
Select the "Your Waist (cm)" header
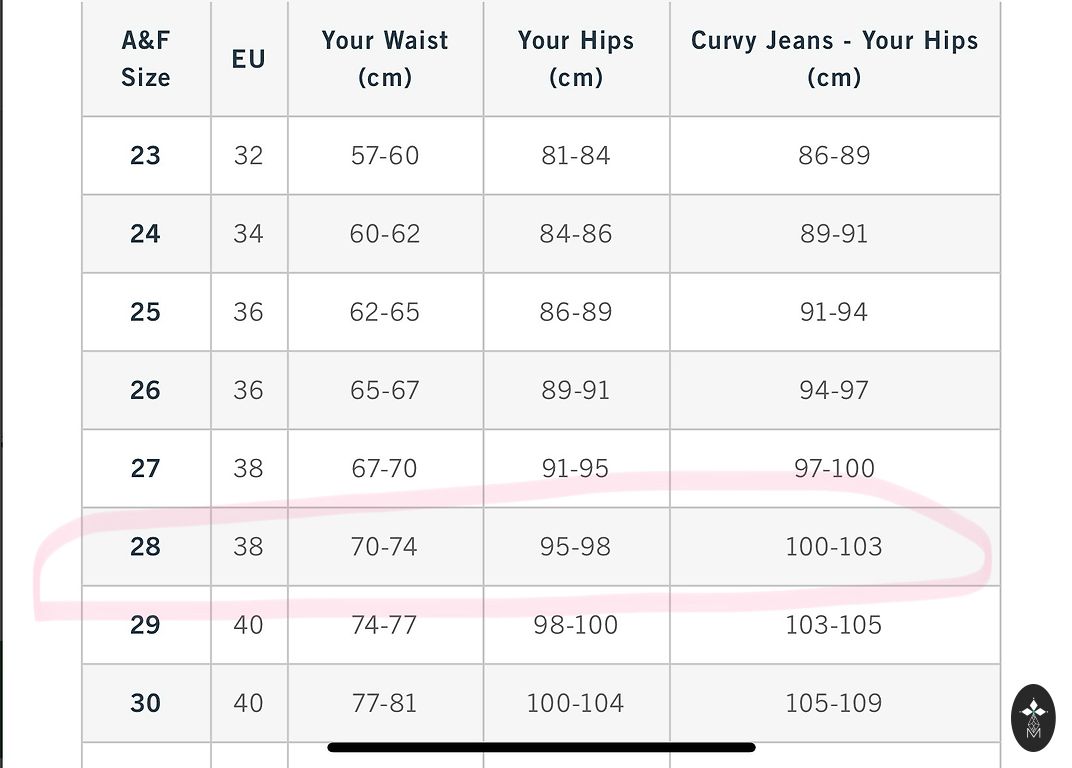(385, 59)
